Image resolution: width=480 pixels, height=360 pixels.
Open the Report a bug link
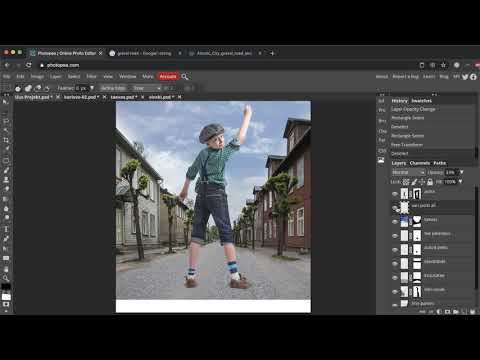pos(405,77)
